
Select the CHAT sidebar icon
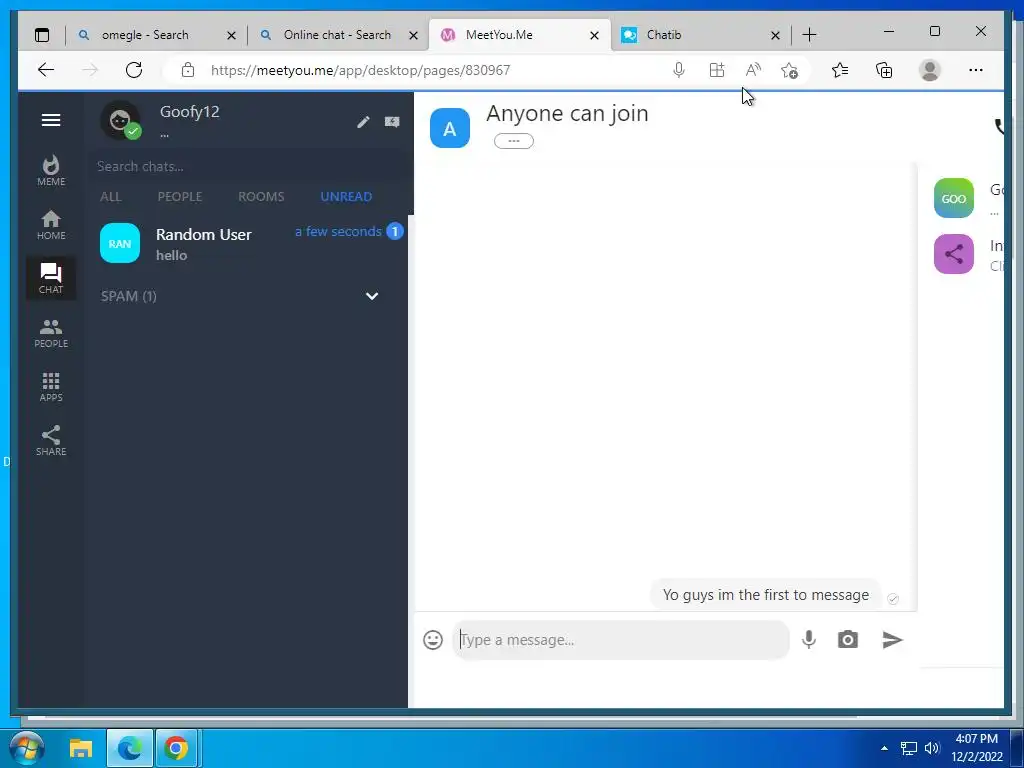click(x=51, y=279)
